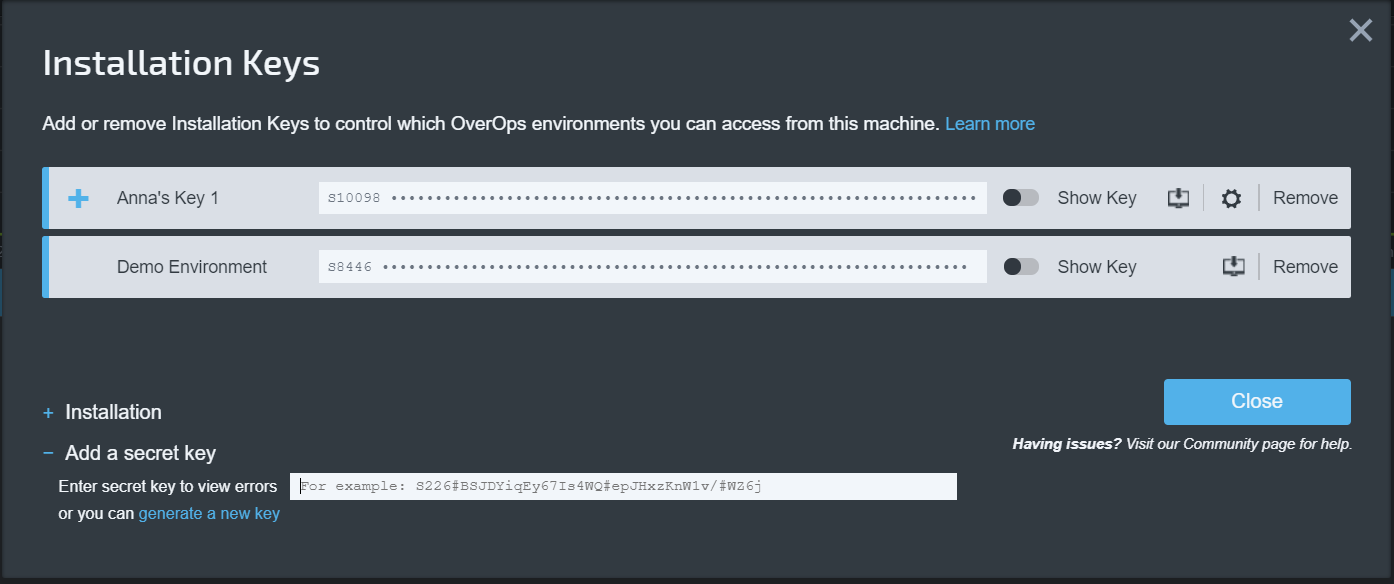Image resolution: width=1394 pixels, height=584 pixels.
Task: Click the Installation Keys heading
Action: pos(181,64)
